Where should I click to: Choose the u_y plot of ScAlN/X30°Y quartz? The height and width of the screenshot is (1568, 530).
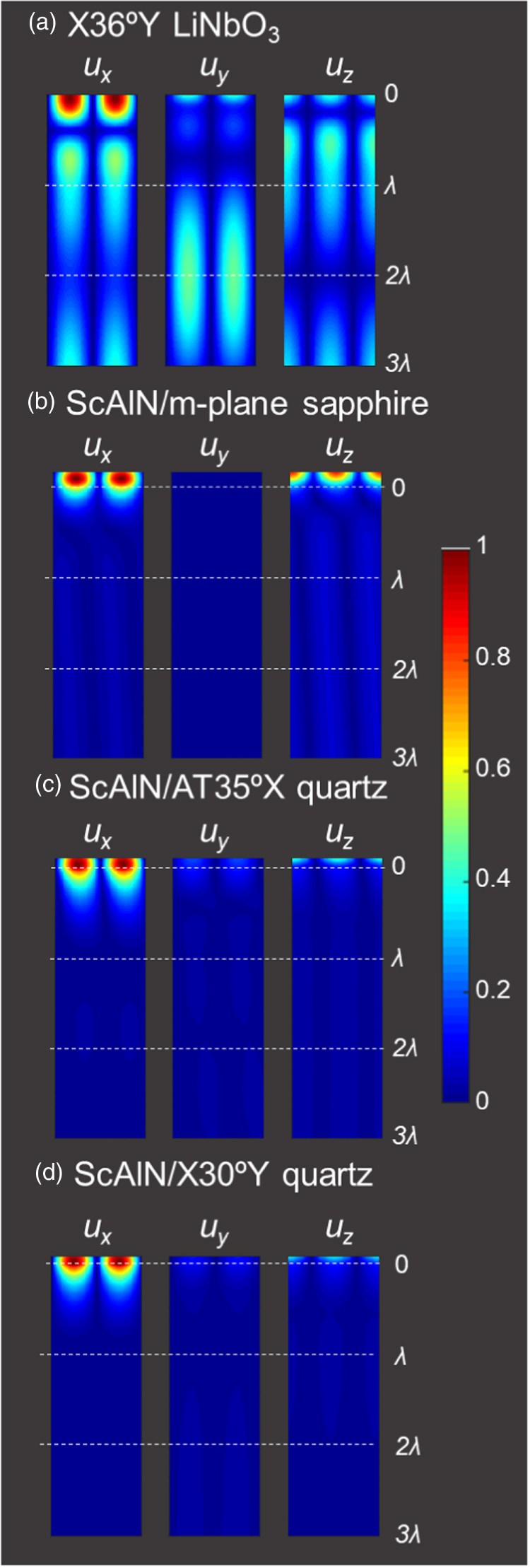coord(215,1396)
